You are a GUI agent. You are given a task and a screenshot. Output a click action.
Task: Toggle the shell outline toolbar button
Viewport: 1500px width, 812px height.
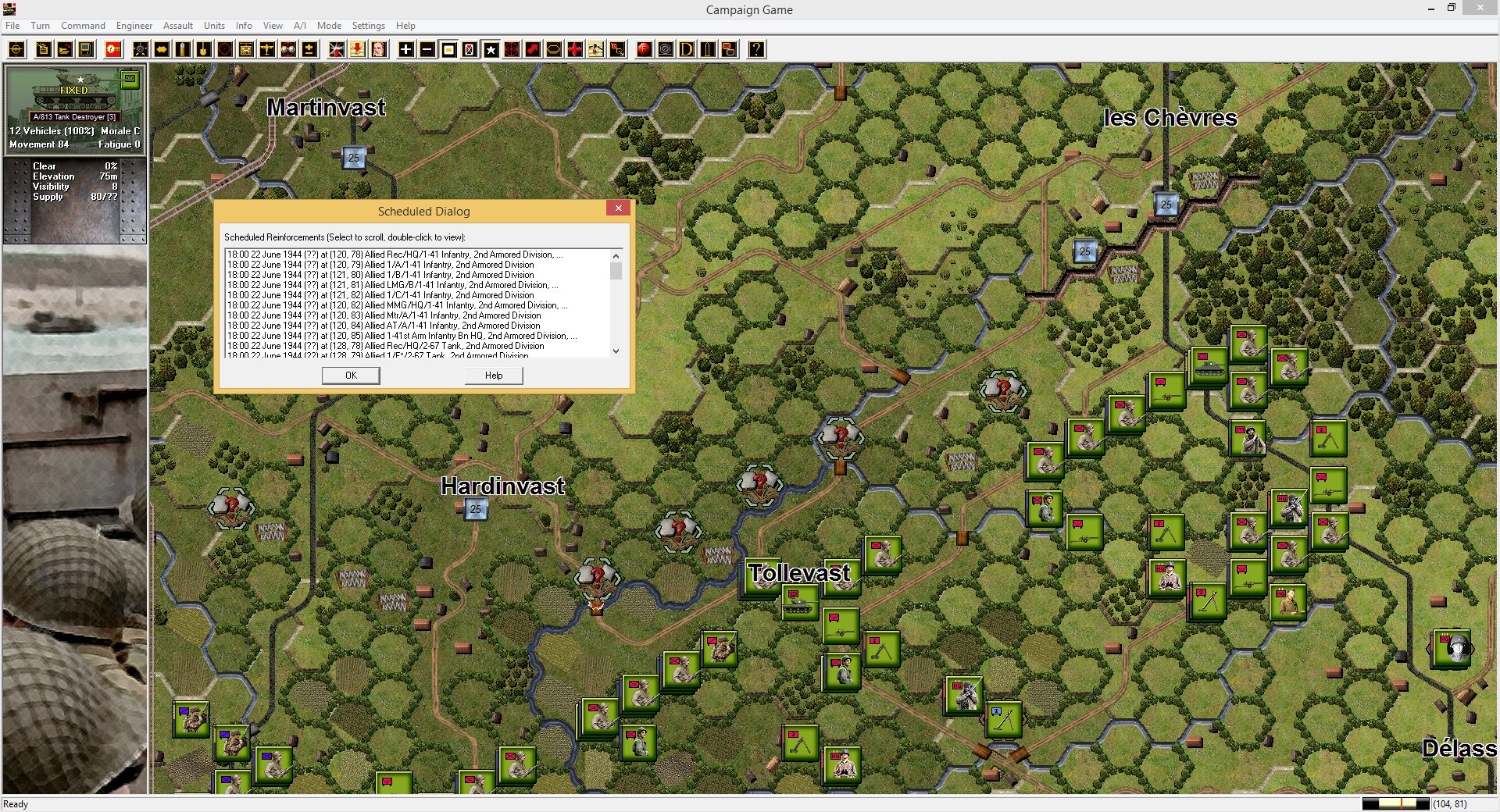(x=707, y=49)
